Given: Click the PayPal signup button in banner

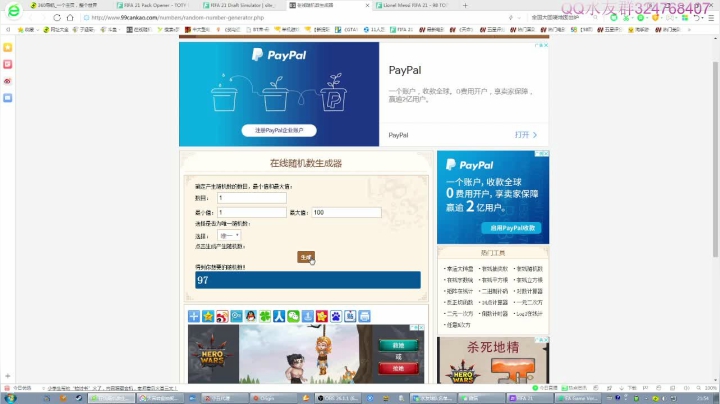Looking at the screenshot, I should coord(279,130).
